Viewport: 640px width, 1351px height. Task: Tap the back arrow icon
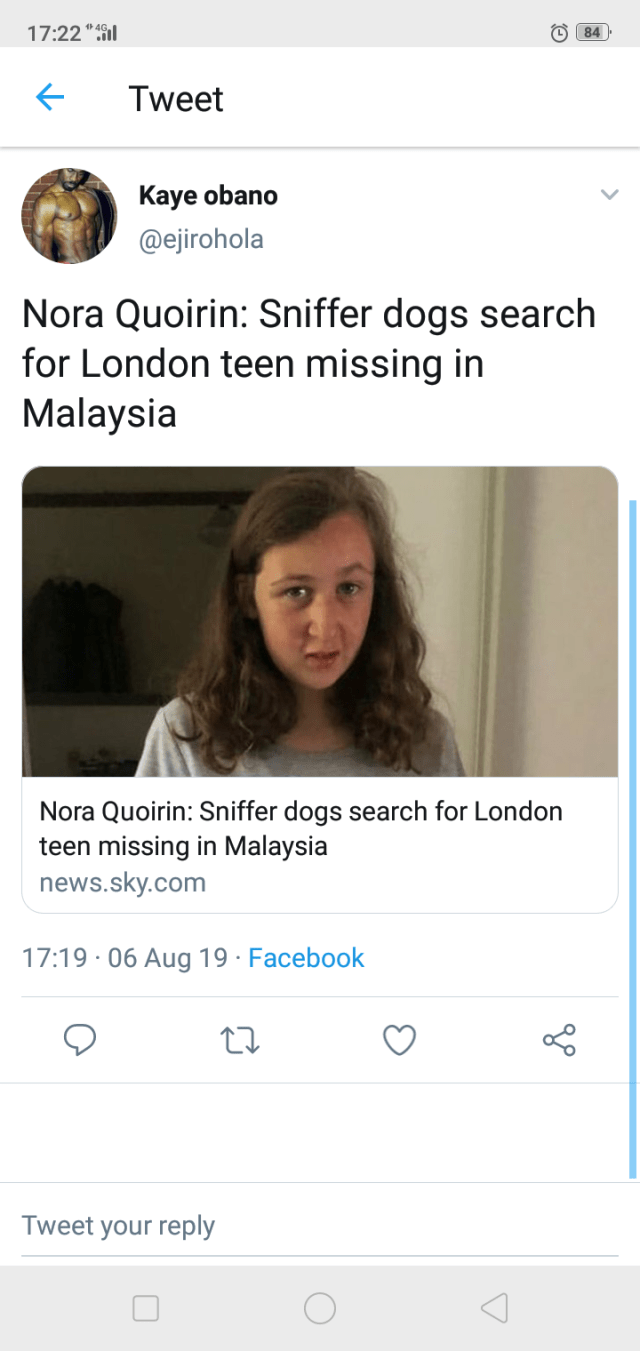tap(50, 98)
